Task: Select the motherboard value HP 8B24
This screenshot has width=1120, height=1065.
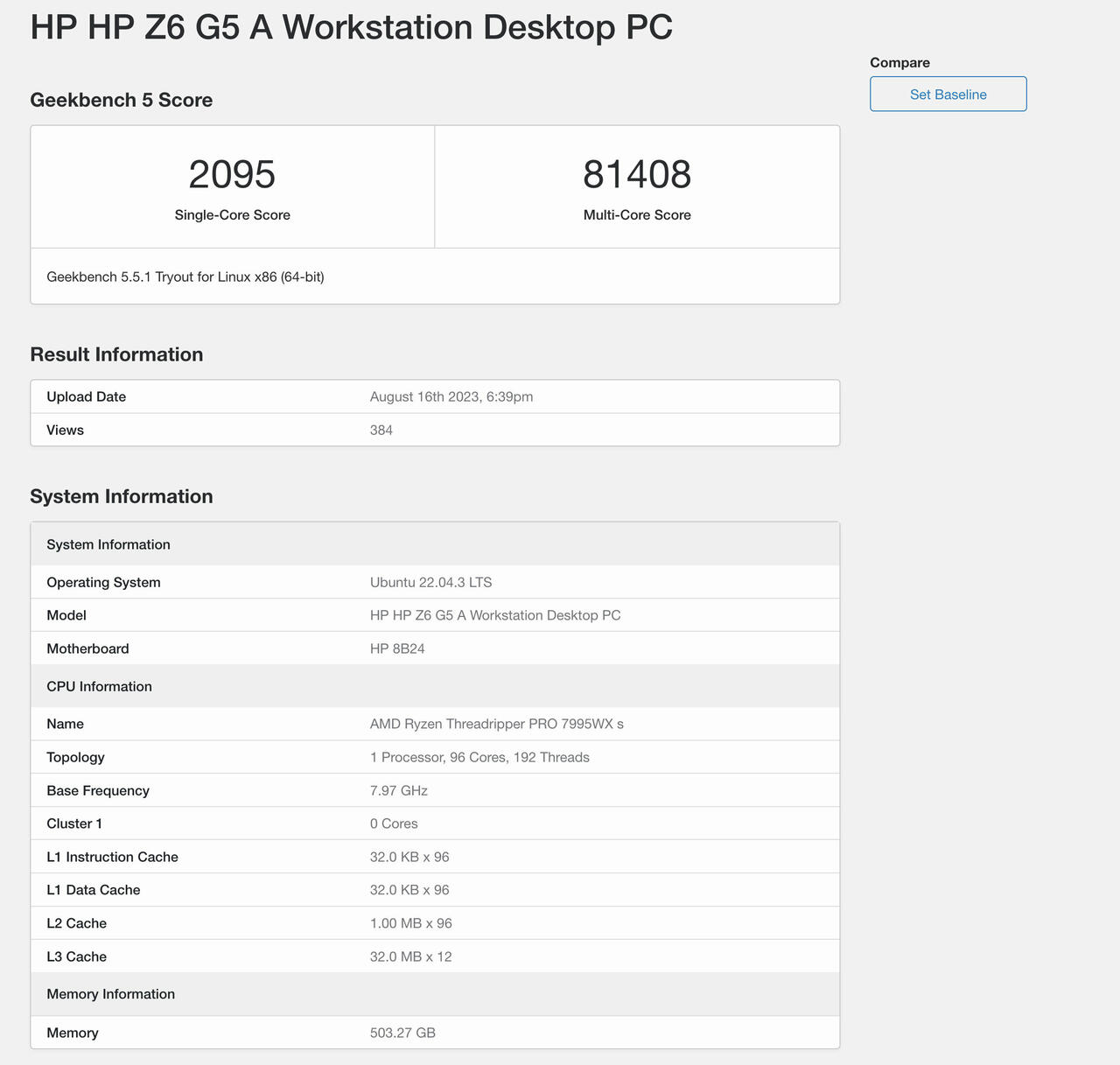Action: 397,648
